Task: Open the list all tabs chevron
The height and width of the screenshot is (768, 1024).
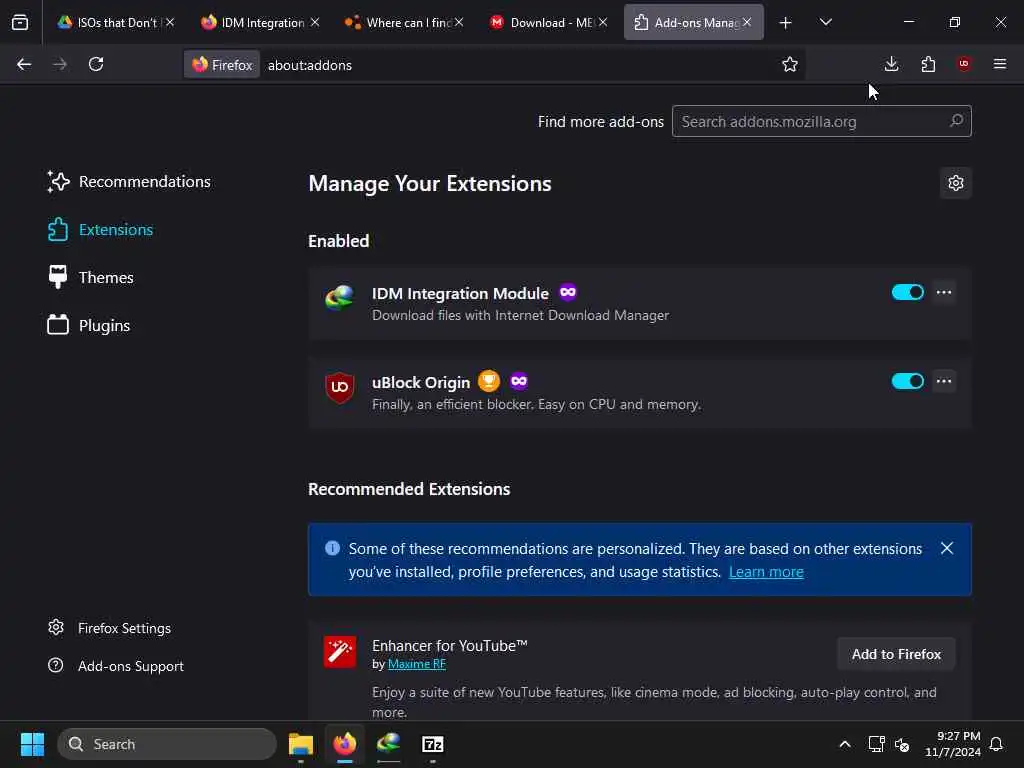Action: click(x=825, y=23)
